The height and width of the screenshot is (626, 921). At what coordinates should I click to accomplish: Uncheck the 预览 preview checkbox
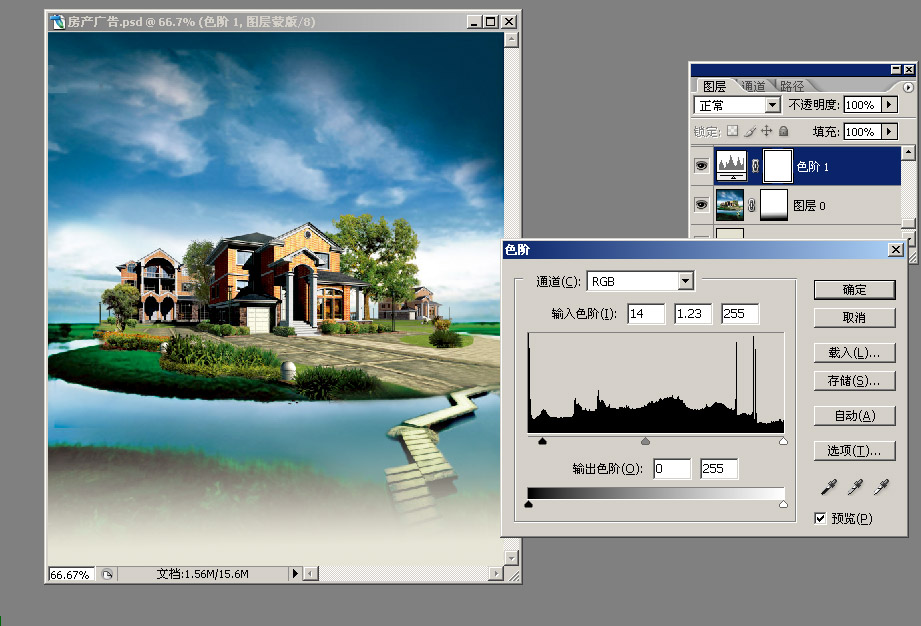pyautogui.click(x=821, y=518)
